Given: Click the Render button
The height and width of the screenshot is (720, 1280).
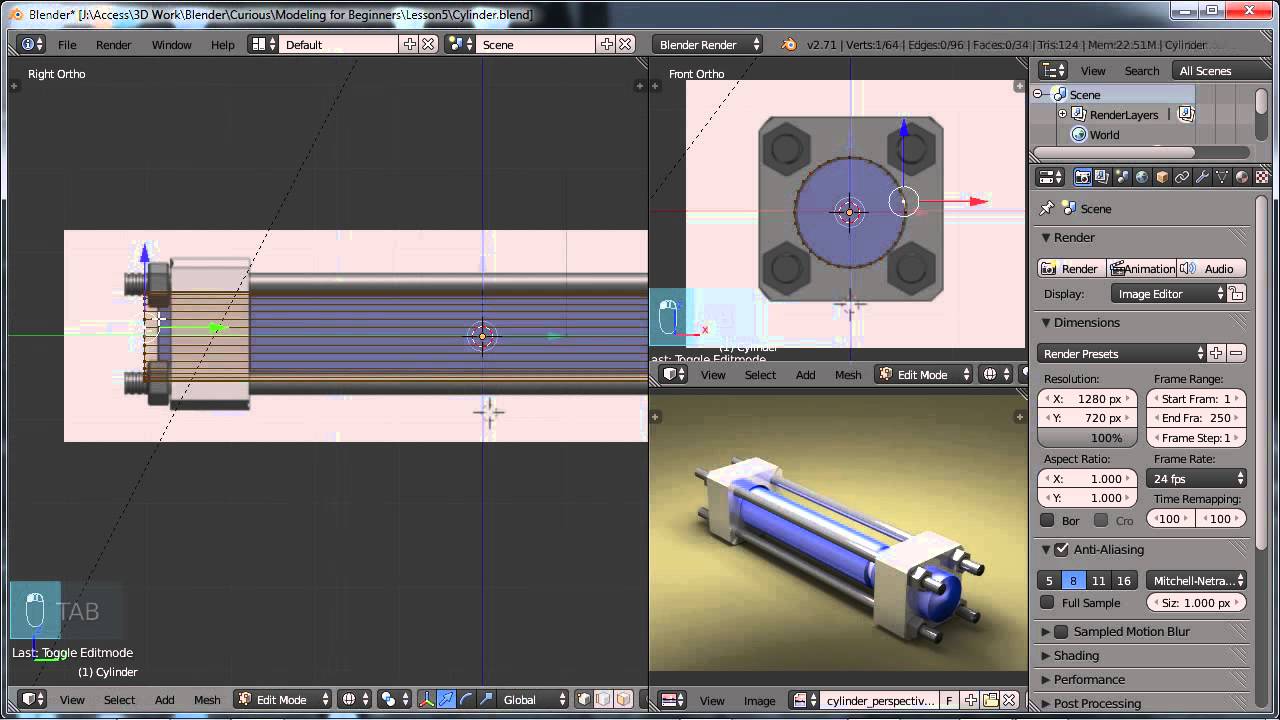Looking at the screenshot, I should pos(1070,268).
